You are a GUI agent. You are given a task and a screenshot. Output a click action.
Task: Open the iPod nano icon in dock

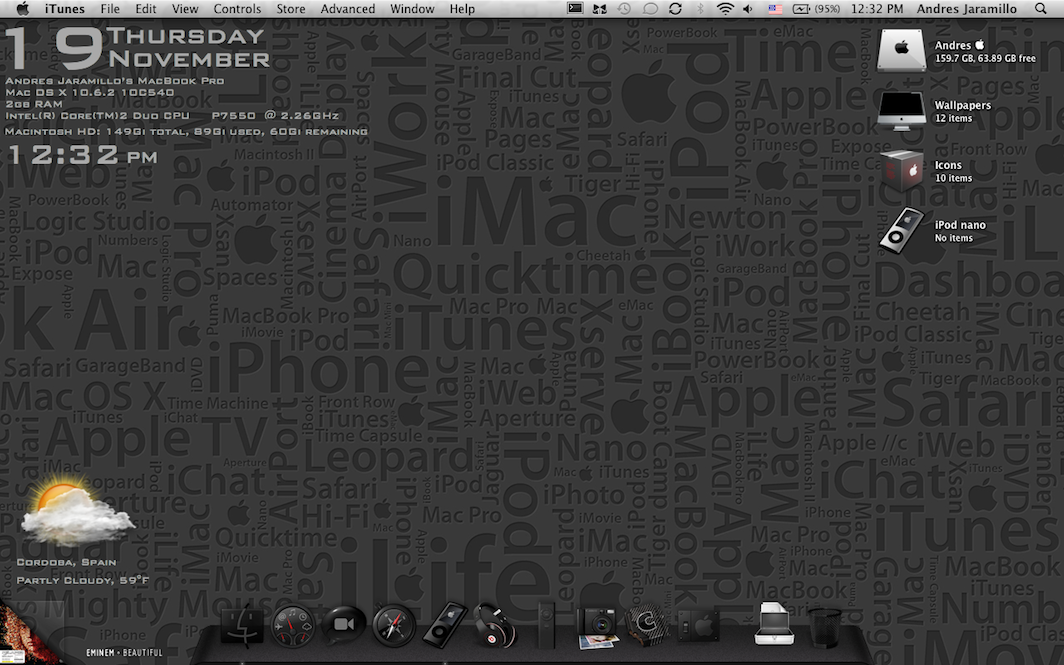[444, 624]
